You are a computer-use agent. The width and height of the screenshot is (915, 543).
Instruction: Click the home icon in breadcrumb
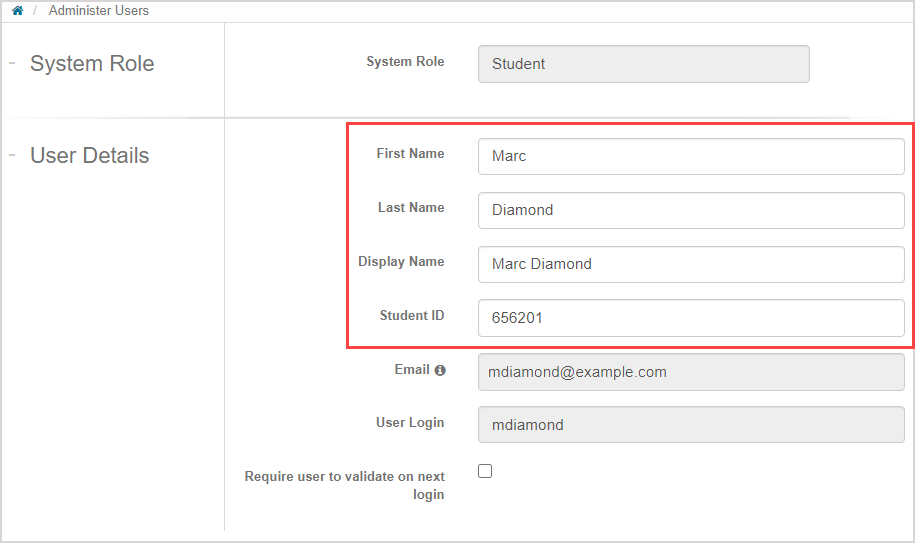click(17, 11)
